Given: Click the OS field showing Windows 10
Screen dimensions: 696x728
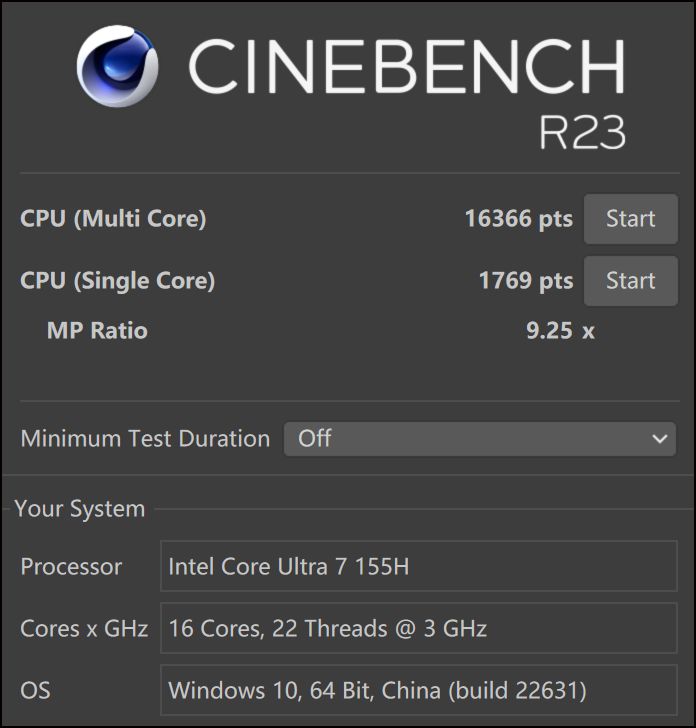Looking at the screenshot, I should 418,690.
